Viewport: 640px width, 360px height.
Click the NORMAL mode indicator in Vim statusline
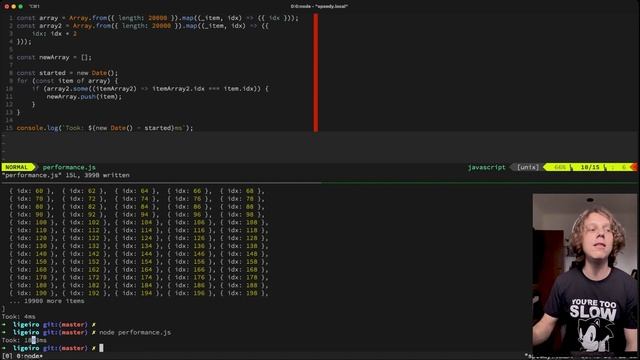pos(17,167)
